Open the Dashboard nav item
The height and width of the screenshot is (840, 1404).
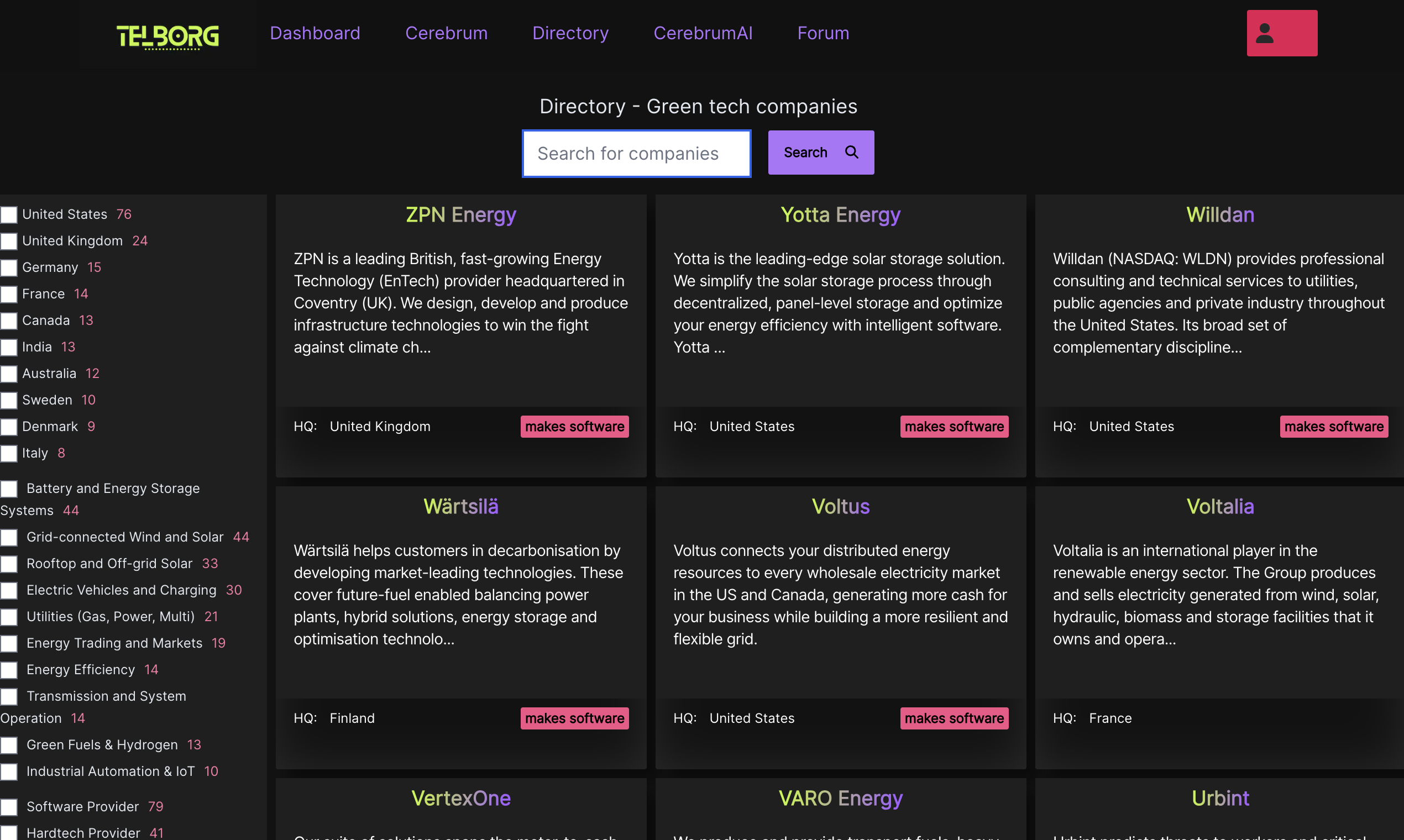coord(315,33)
